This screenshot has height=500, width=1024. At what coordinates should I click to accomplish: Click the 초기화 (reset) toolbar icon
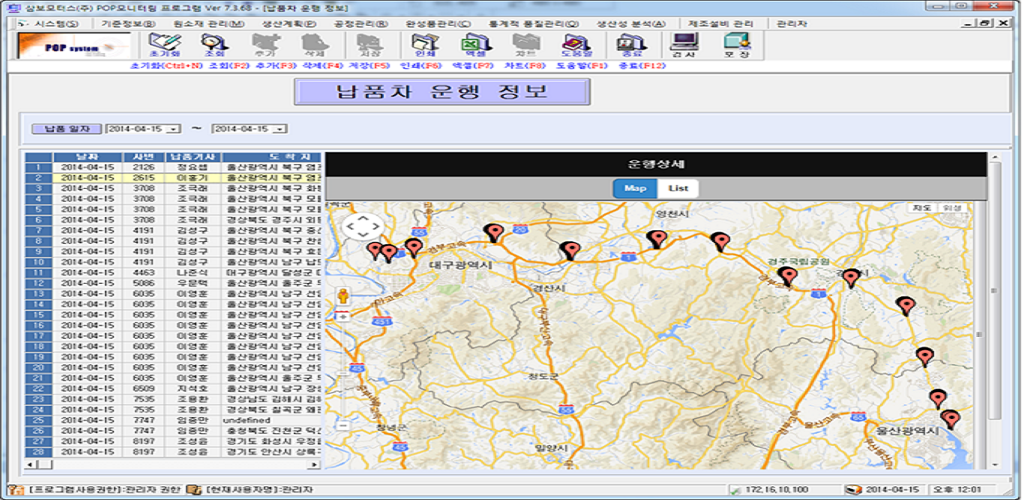[x=163, y=44]
